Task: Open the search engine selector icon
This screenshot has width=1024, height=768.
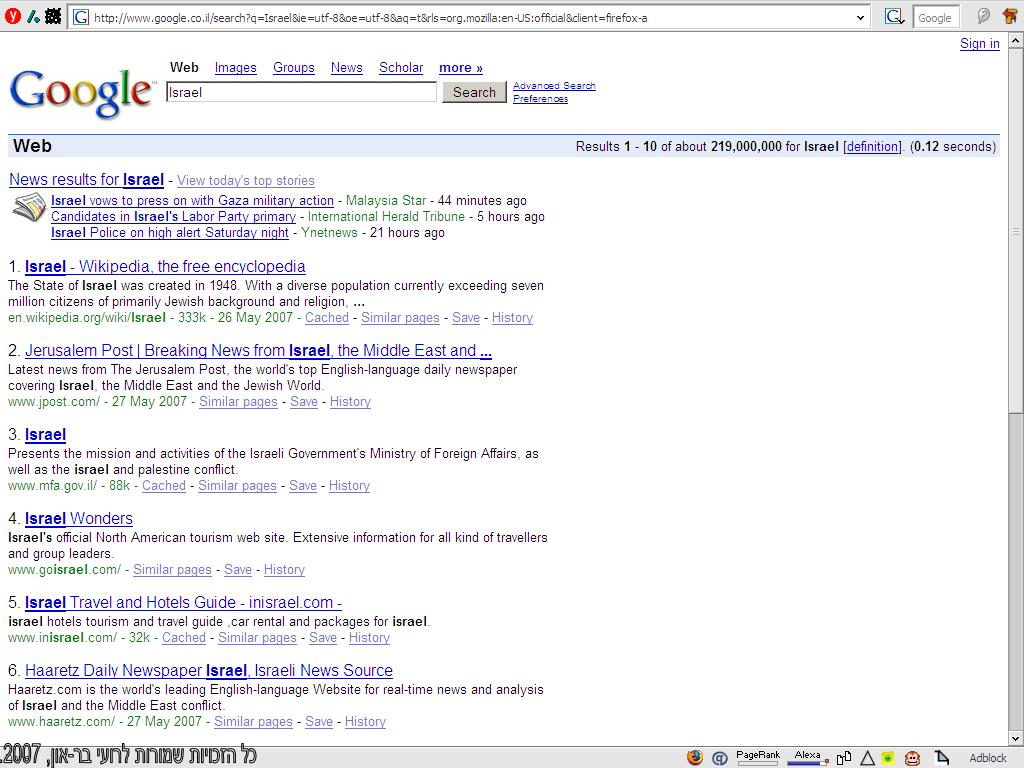Action: click(x=894, y=17)
